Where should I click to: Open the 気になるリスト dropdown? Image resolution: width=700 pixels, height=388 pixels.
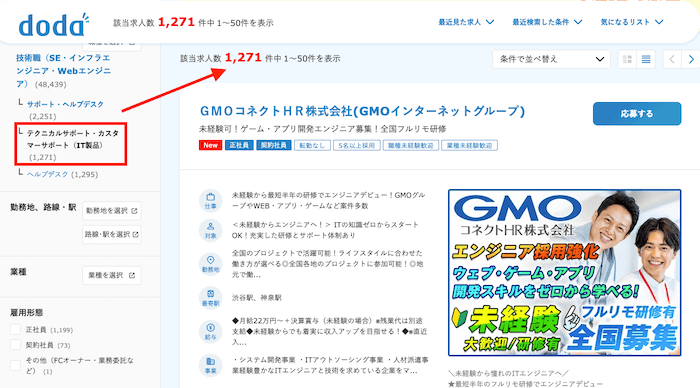click(x=632, y=22)
